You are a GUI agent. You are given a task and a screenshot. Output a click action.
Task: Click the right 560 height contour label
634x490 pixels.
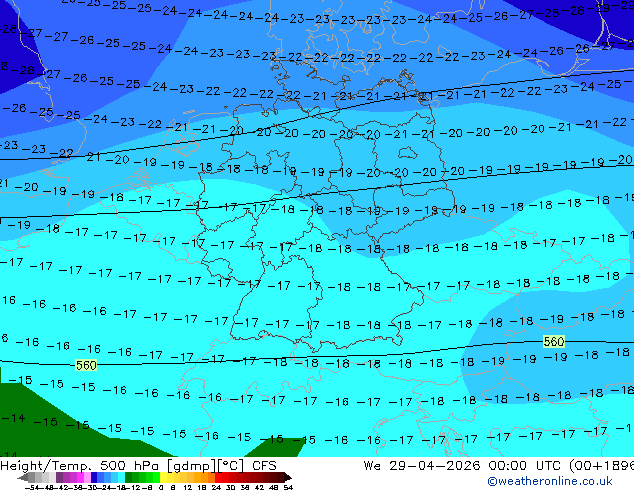(554, 342)
